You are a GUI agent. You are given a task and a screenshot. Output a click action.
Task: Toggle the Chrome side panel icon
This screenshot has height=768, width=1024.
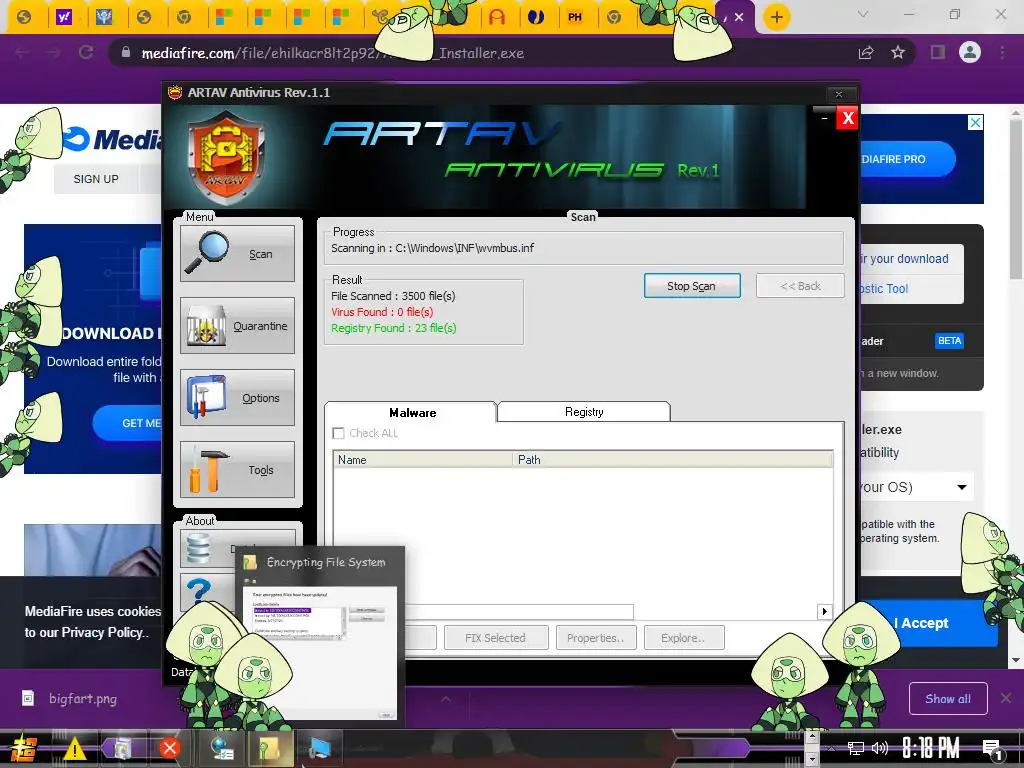(938, 52)
